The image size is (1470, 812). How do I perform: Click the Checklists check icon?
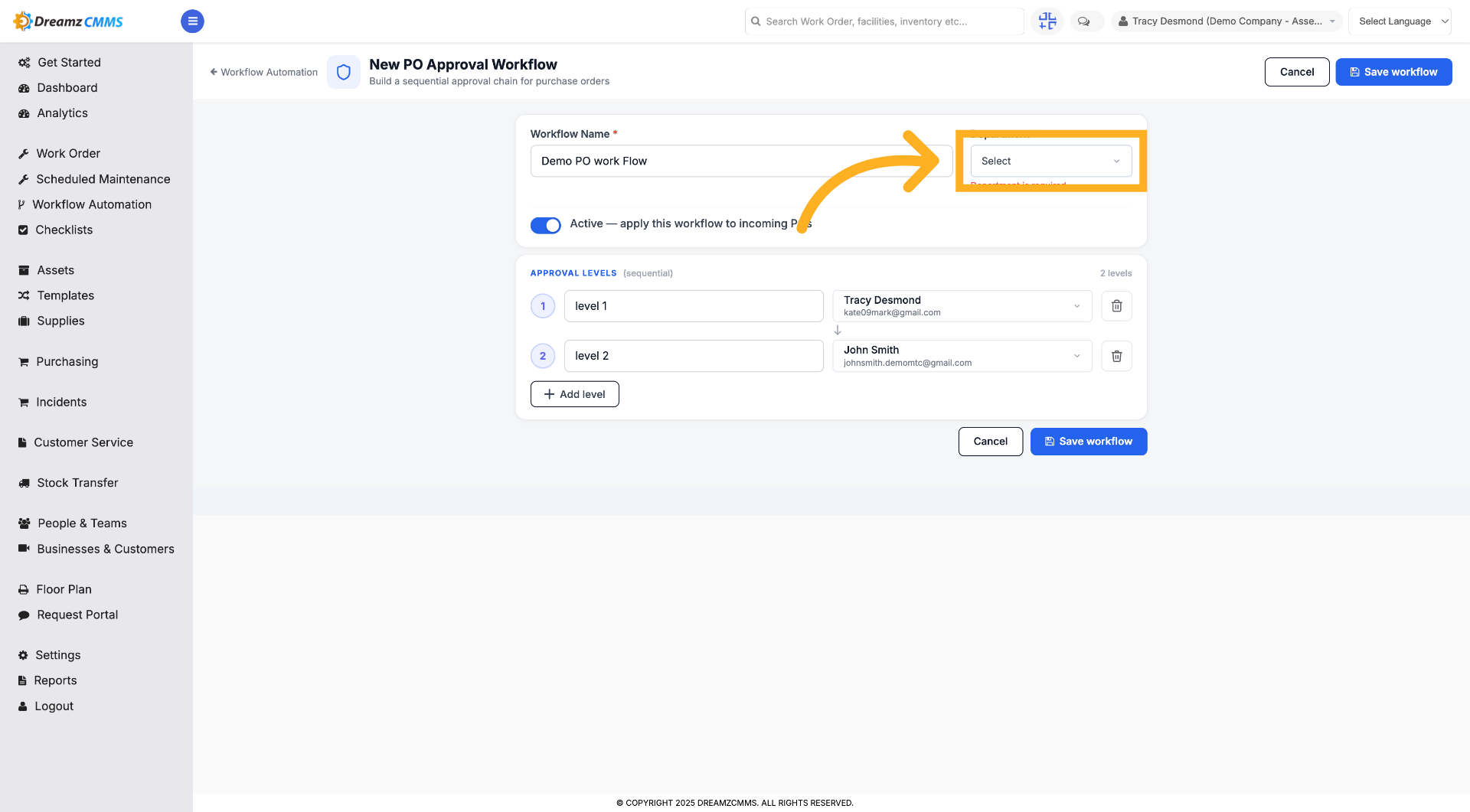pyautogui.click(x=23, y=230)
